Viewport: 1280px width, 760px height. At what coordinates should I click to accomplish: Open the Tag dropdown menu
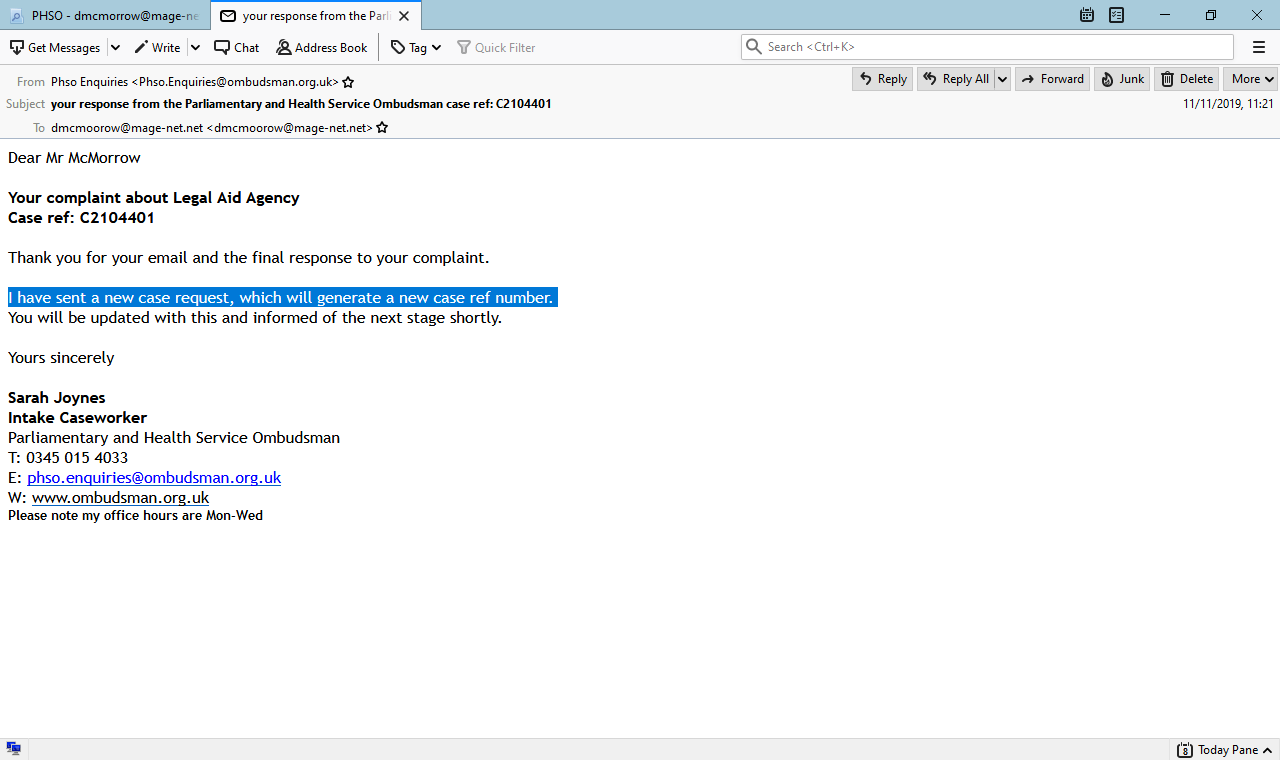416,47
